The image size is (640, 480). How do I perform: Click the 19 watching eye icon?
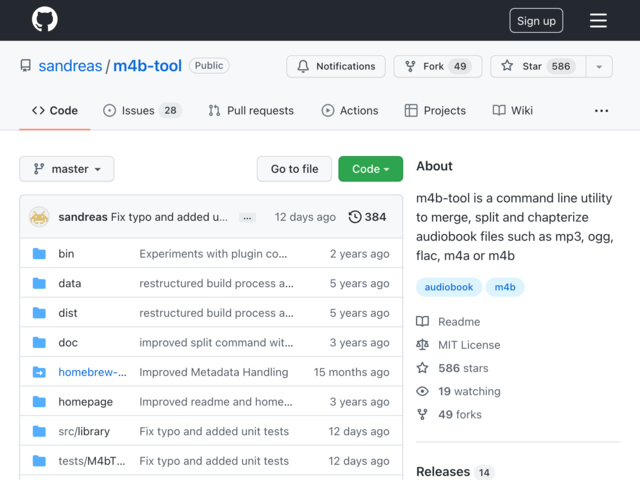click(422, 391)
